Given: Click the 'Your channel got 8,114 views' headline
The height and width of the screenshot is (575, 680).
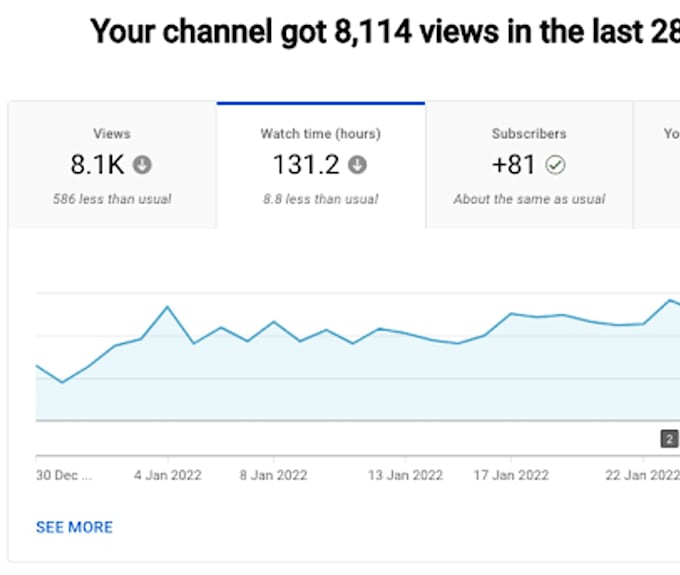Looking at the screenshot, I should (385, 32).
